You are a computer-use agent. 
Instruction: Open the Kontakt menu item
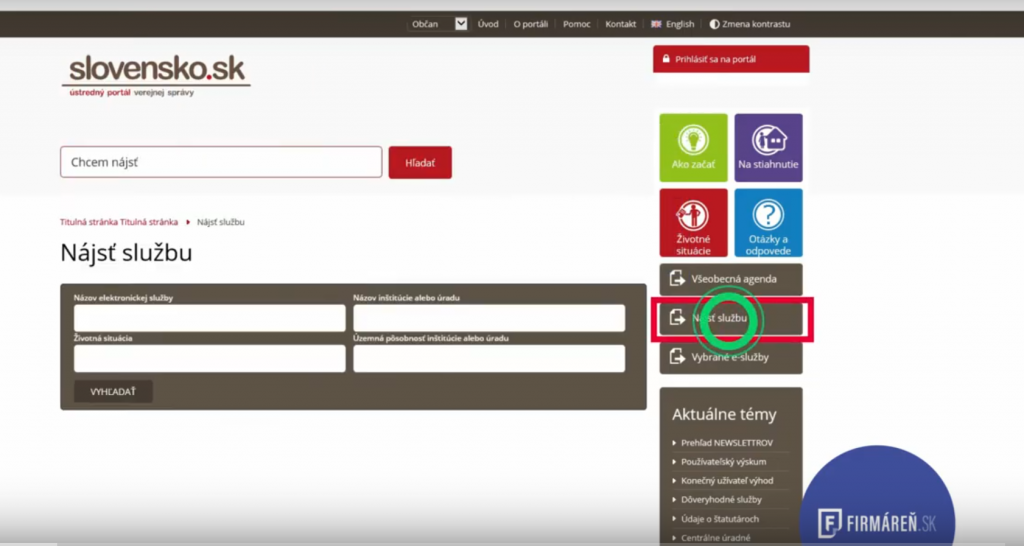620,24
